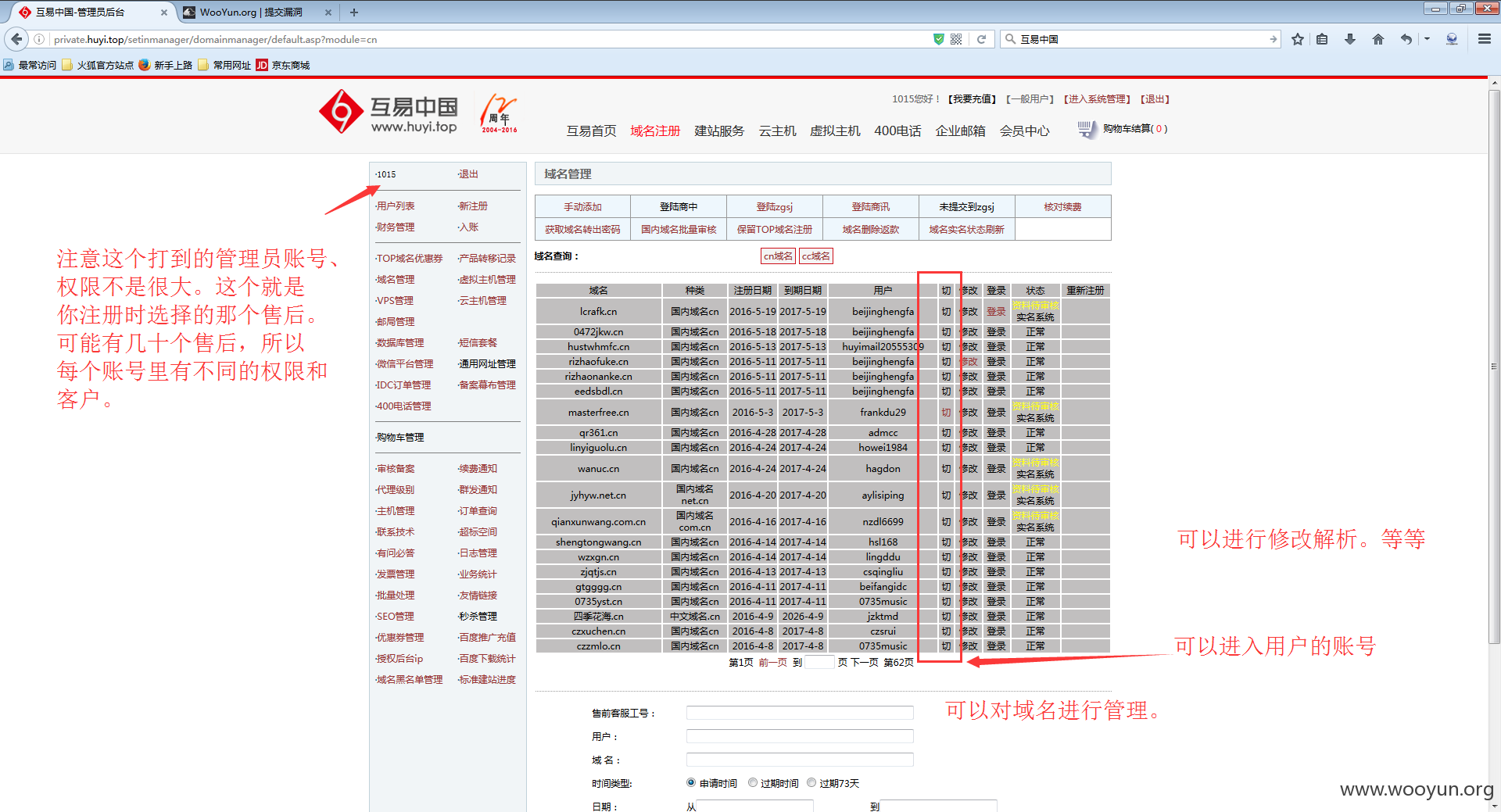Click the 域名 search input field

coord(800,760)
